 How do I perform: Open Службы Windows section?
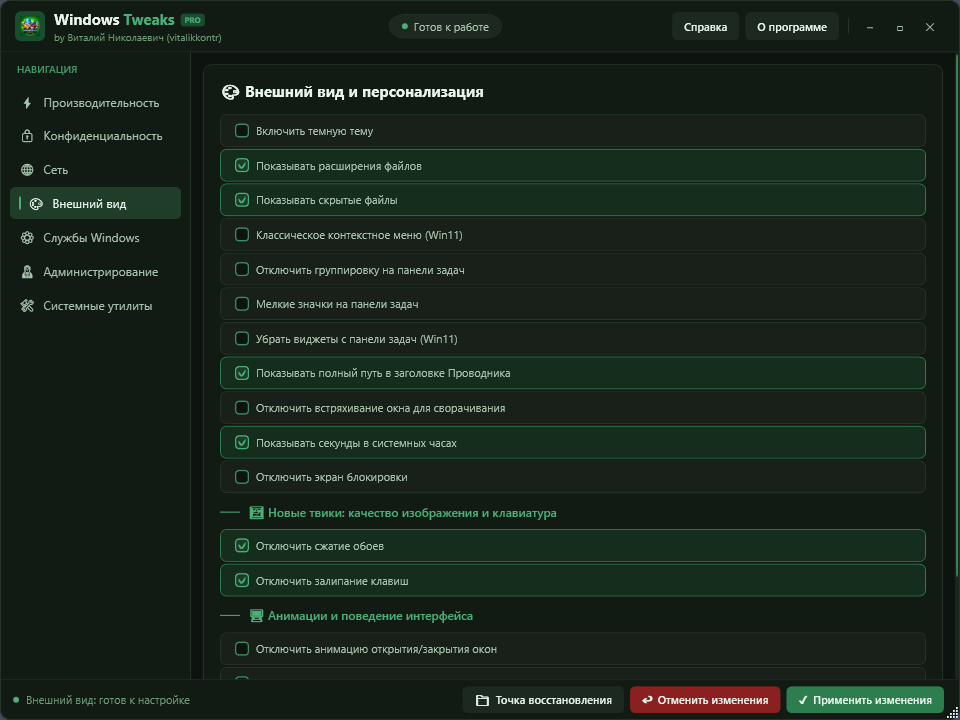click(96, 238)
